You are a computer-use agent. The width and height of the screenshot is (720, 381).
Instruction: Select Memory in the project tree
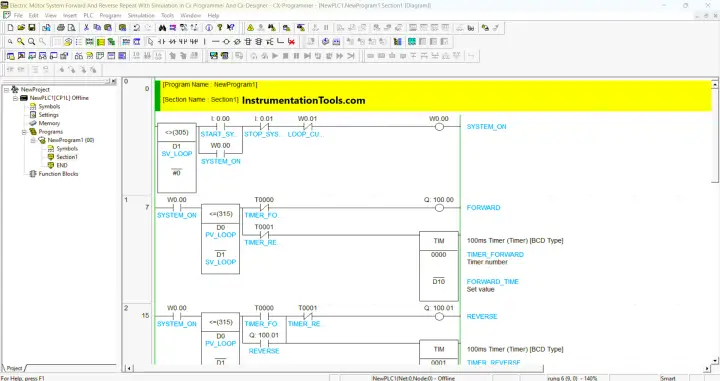(x=49, y=123)
